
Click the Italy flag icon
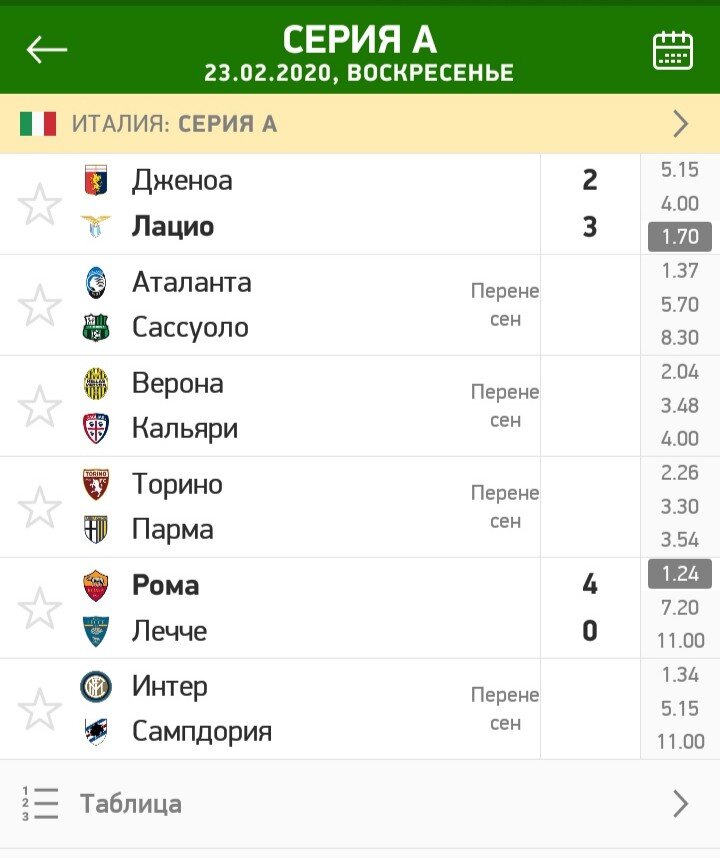[x=36, y=124]
